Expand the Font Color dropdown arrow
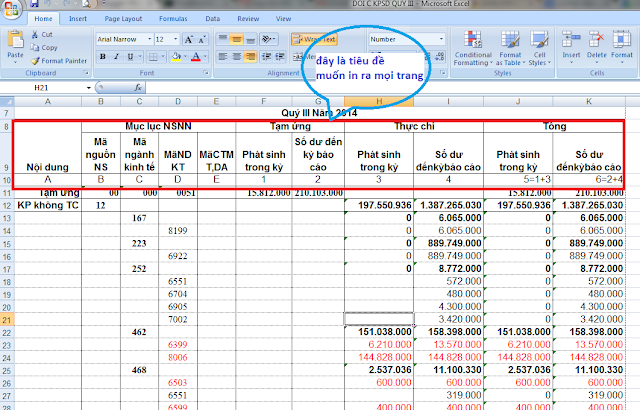 click(205, 57)
